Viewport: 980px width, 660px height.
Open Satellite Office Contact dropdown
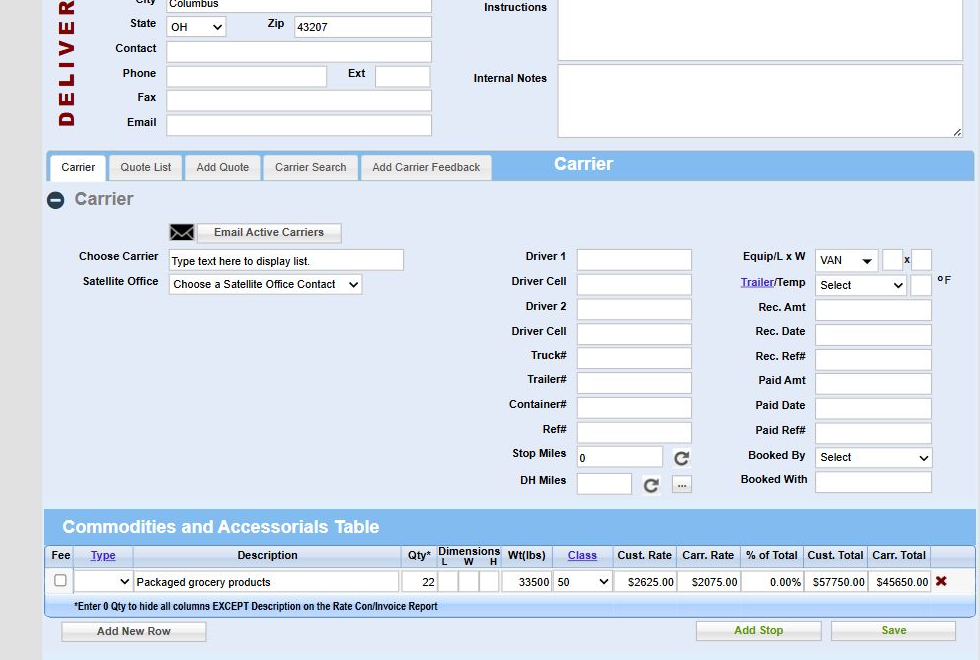(x=266, y=284)
